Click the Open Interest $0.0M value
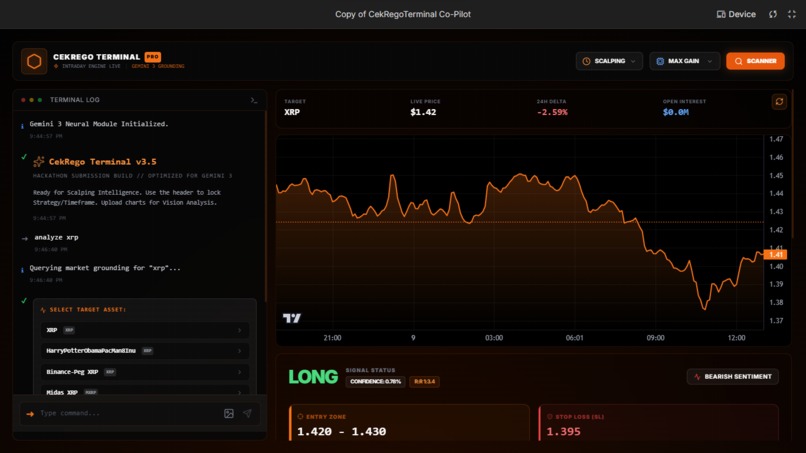 tap(675, 112)
